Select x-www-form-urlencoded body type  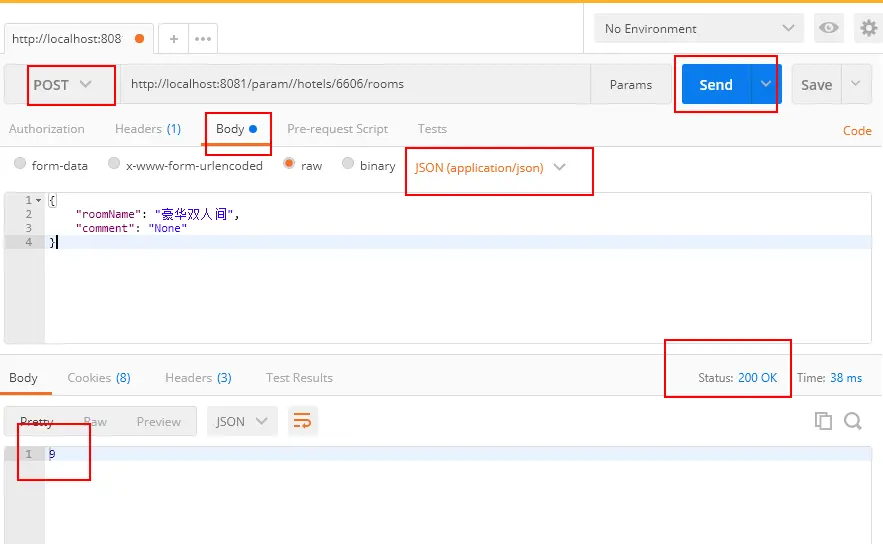click(x=114, y=163)
